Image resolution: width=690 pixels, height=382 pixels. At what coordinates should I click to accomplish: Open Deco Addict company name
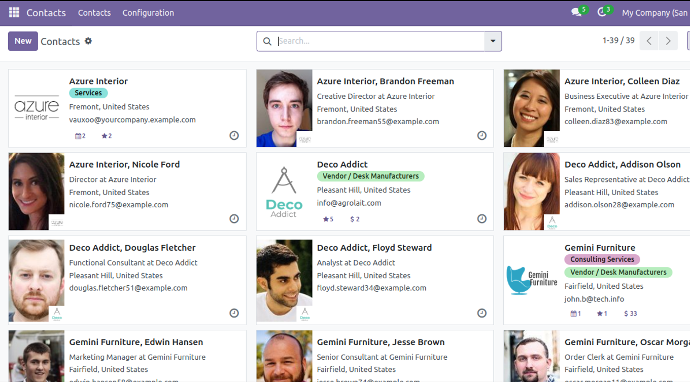(x=342, y=164)
